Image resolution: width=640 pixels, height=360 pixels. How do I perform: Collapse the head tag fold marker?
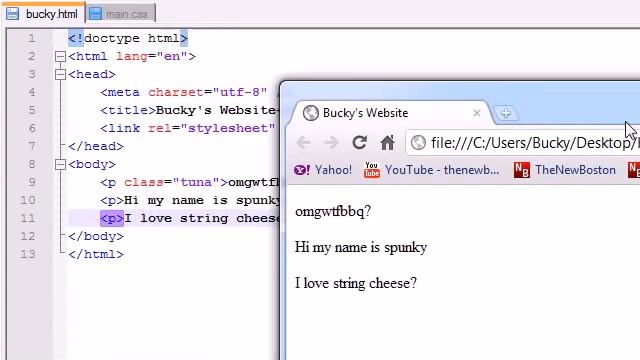pos(60,74)
